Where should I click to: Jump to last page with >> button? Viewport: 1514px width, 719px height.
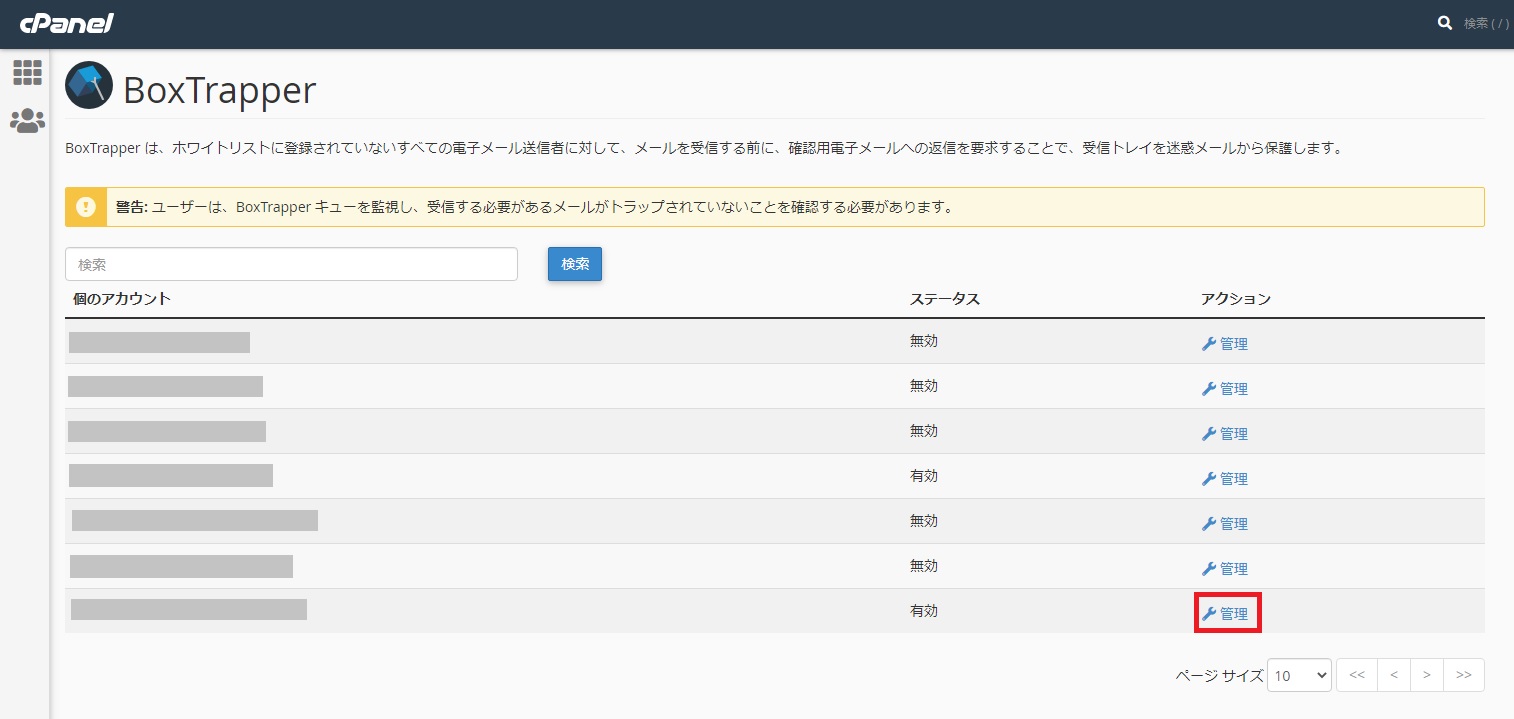(x=1464, y=675)
